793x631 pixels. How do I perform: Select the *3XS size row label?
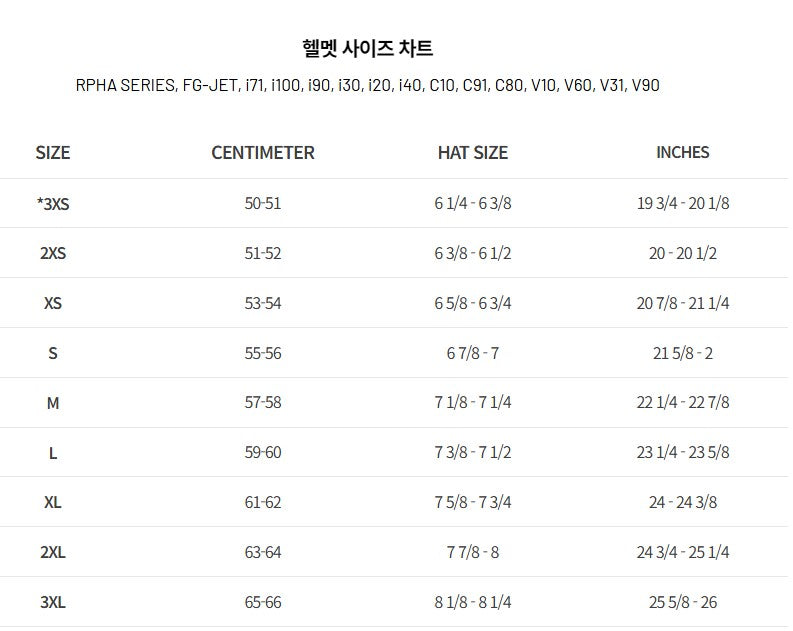pos(53,204)
